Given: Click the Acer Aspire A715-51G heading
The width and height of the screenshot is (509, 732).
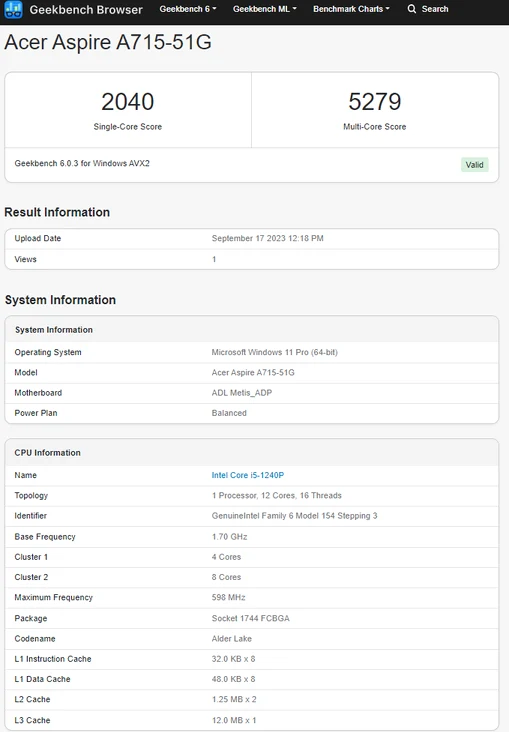Looking at the screenshot, I should pyautogui.click(x=108, y=42).
